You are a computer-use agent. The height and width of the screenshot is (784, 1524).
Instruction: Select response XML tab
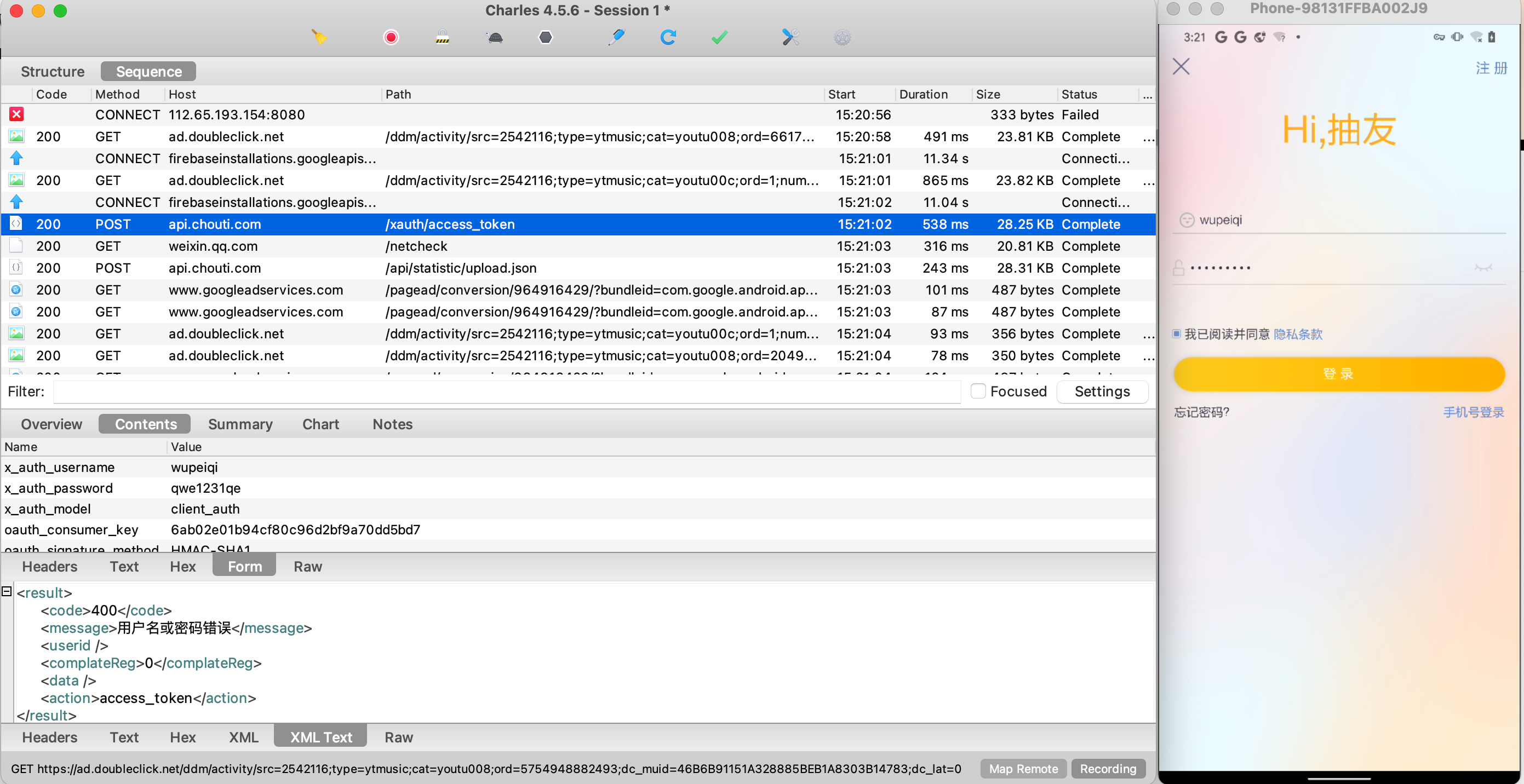[244, 737]
